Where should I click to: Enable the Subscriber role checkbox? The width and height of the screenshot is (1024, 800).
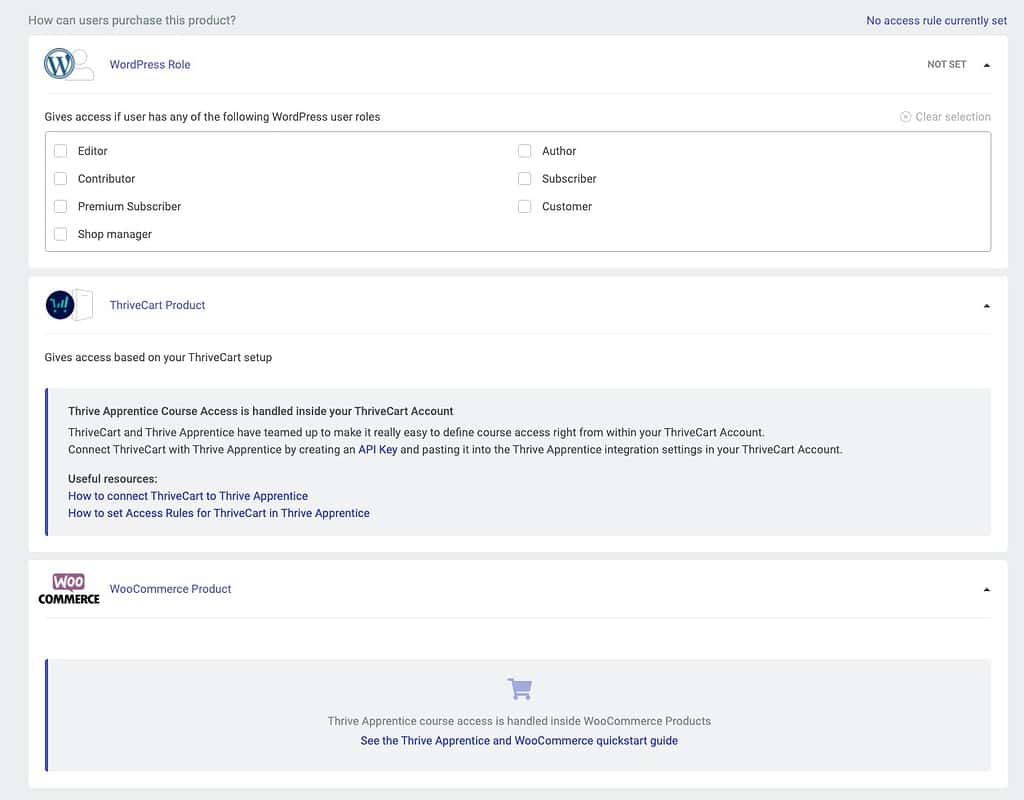(524, 178)
